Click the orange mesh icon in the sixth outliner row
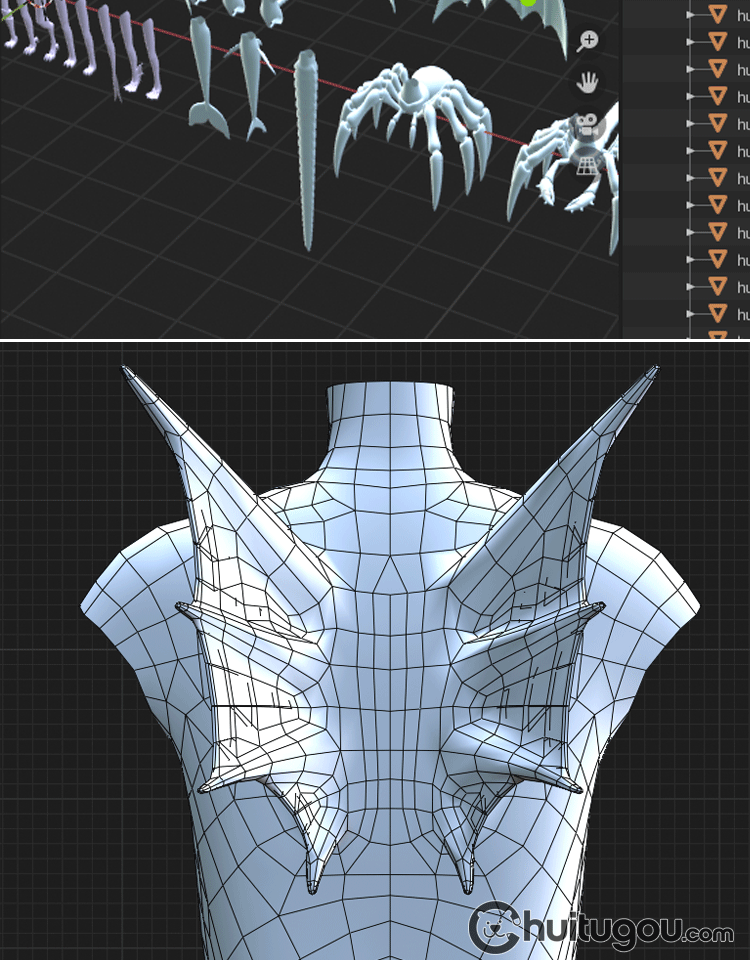Image resolution: width=750 pixels, height=960 pixels. pos(717,151)
